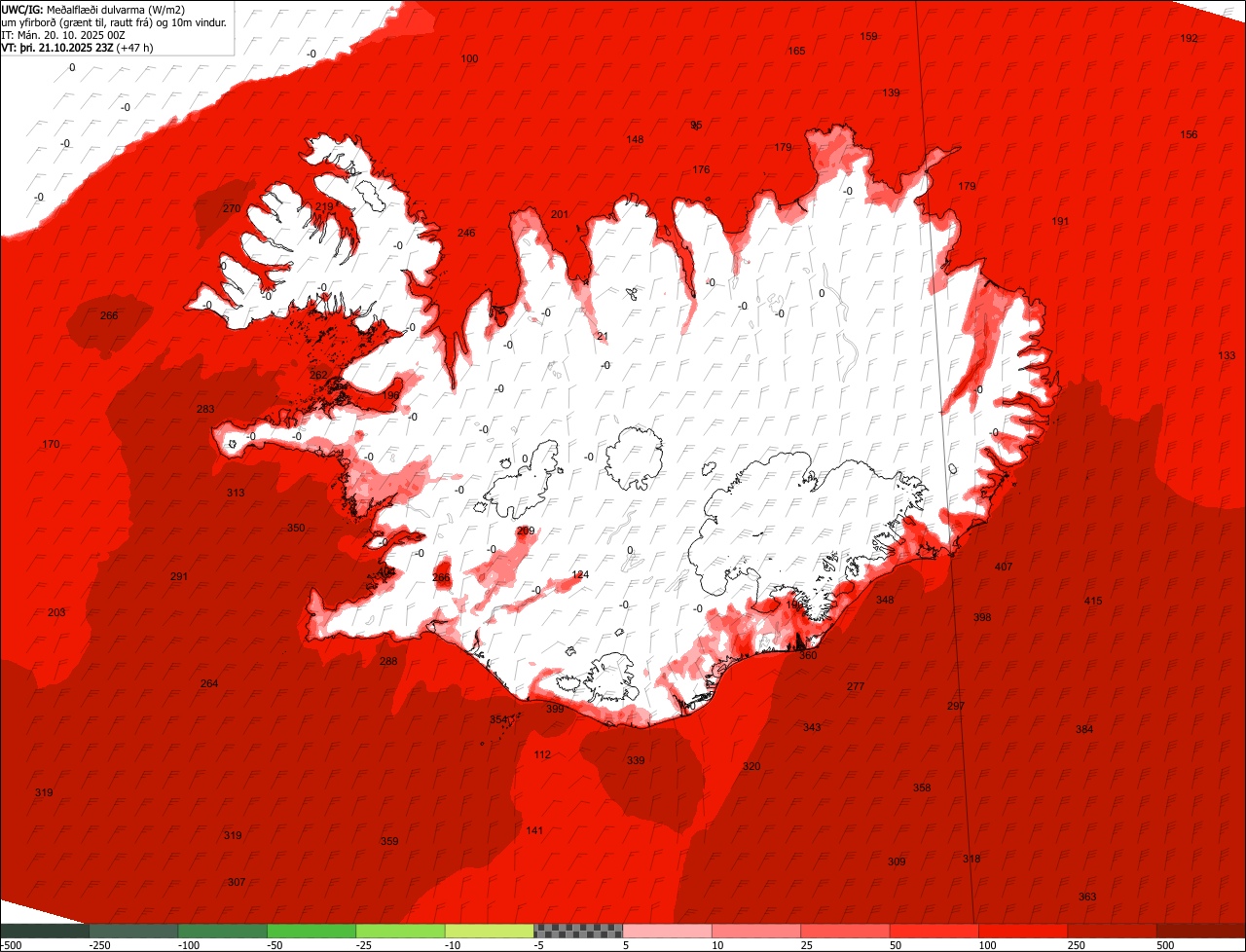Click the flux value '266' west of the Westfjords
The width and height of the screenshot is (1246, 952).
pyautogui.click(x=109, y=316)
